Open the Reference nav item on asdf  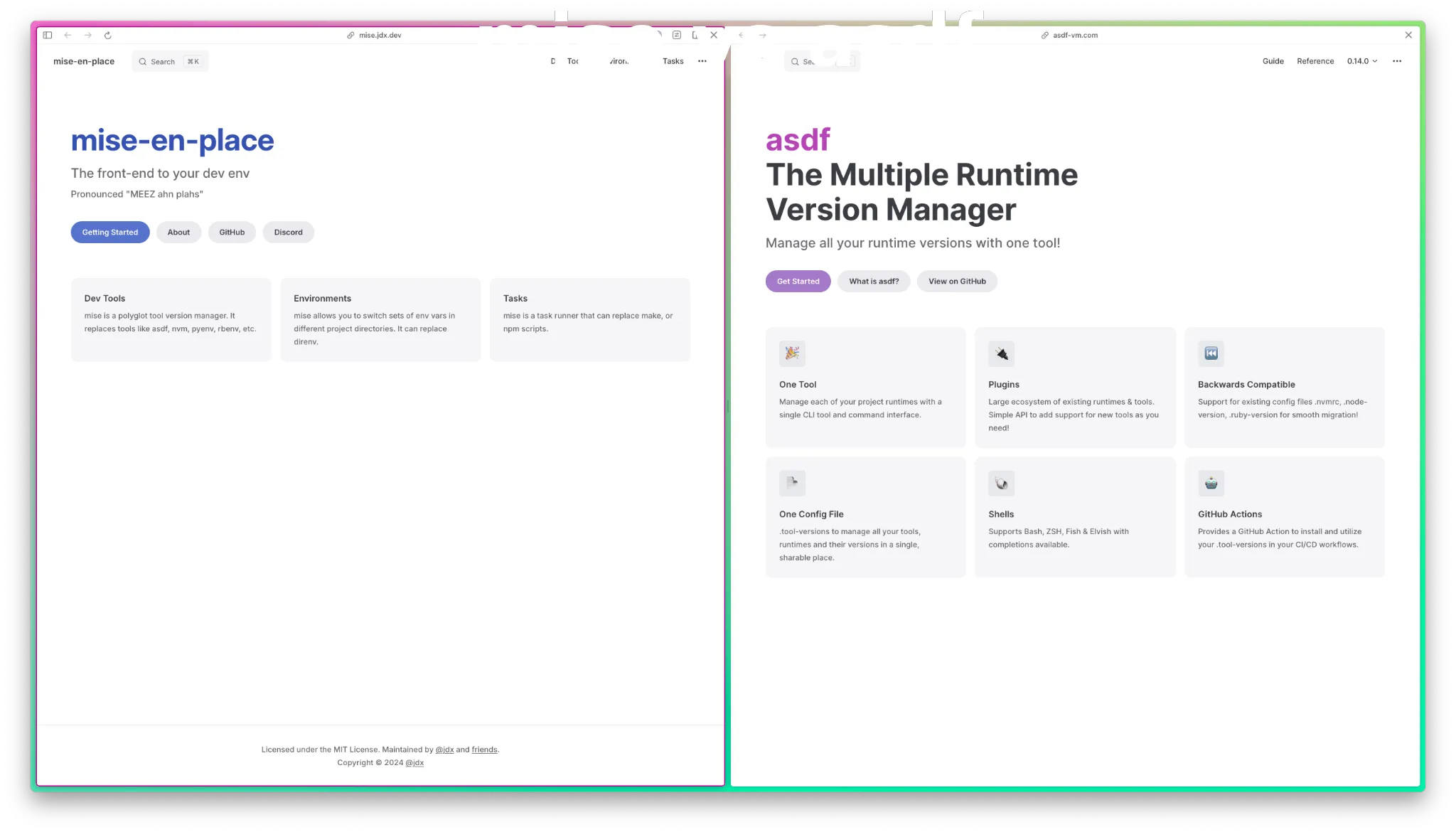tap(1315, 61)
